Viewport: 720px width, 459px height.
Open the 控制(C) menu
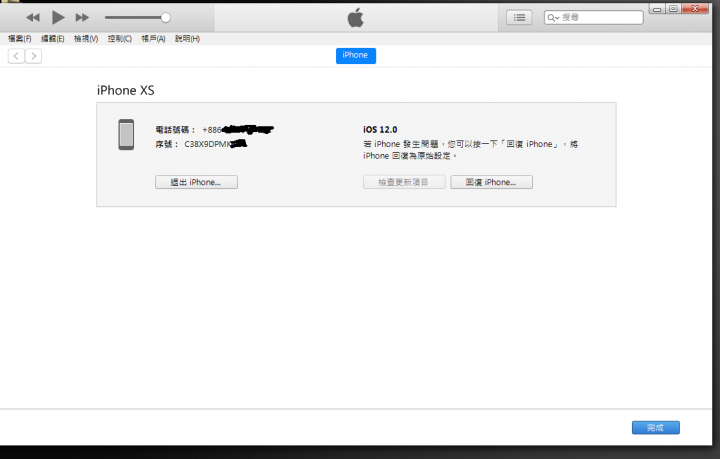(119, 39)
